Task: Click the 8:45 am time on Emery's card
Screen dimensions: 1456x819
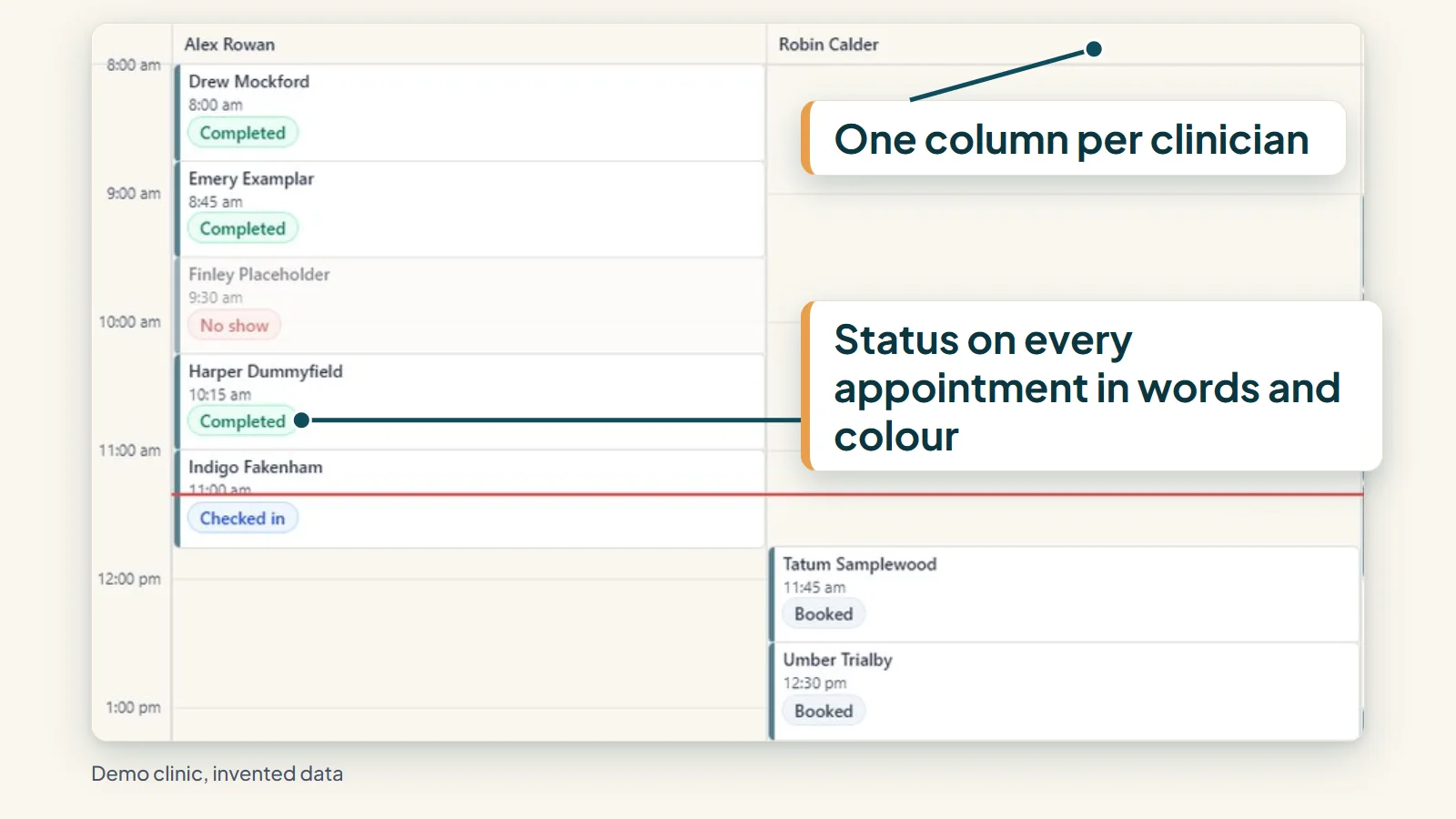Action: point(216,202)
